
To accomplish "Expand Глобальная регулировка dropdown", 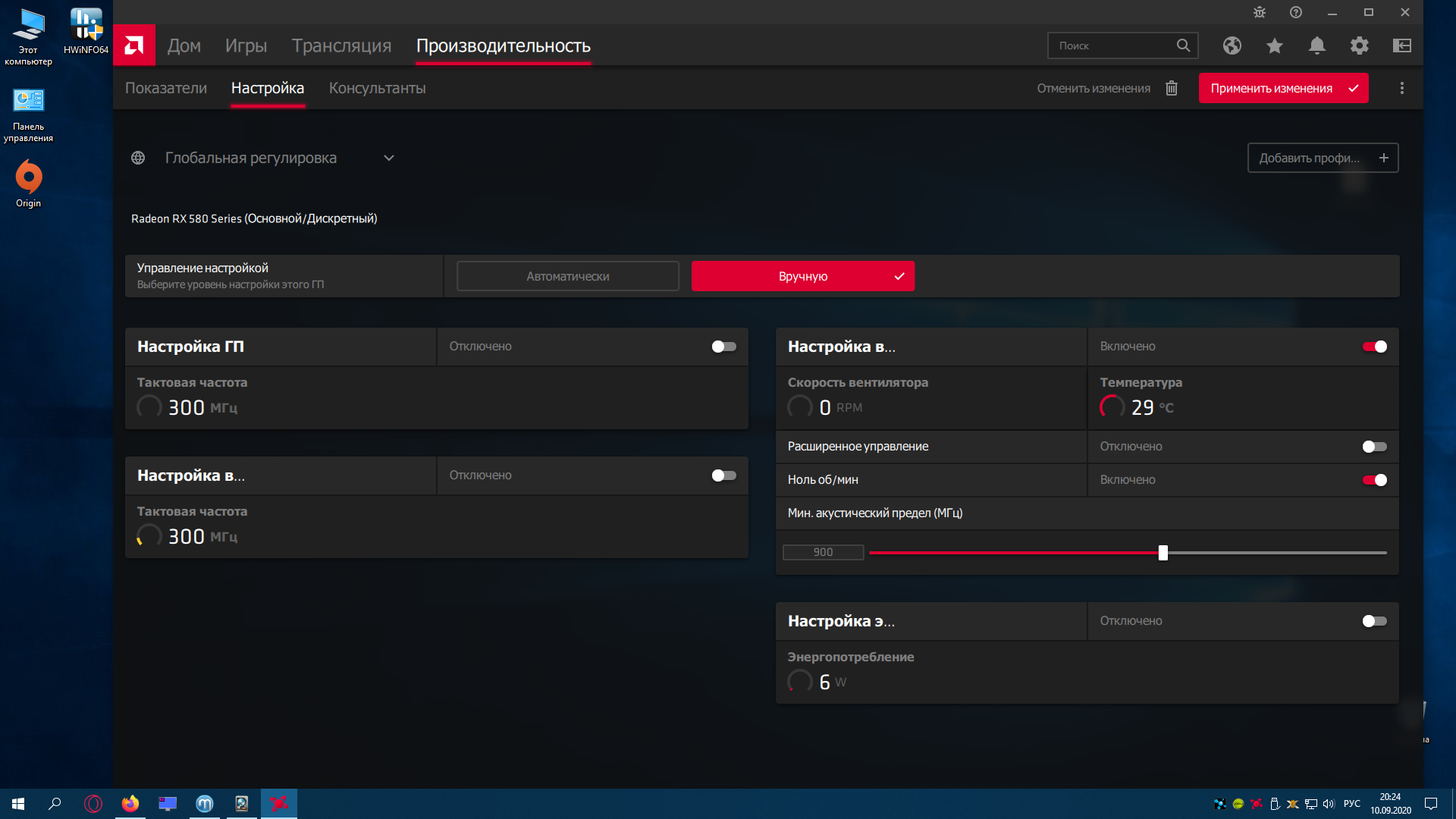I will pos(388,158).
